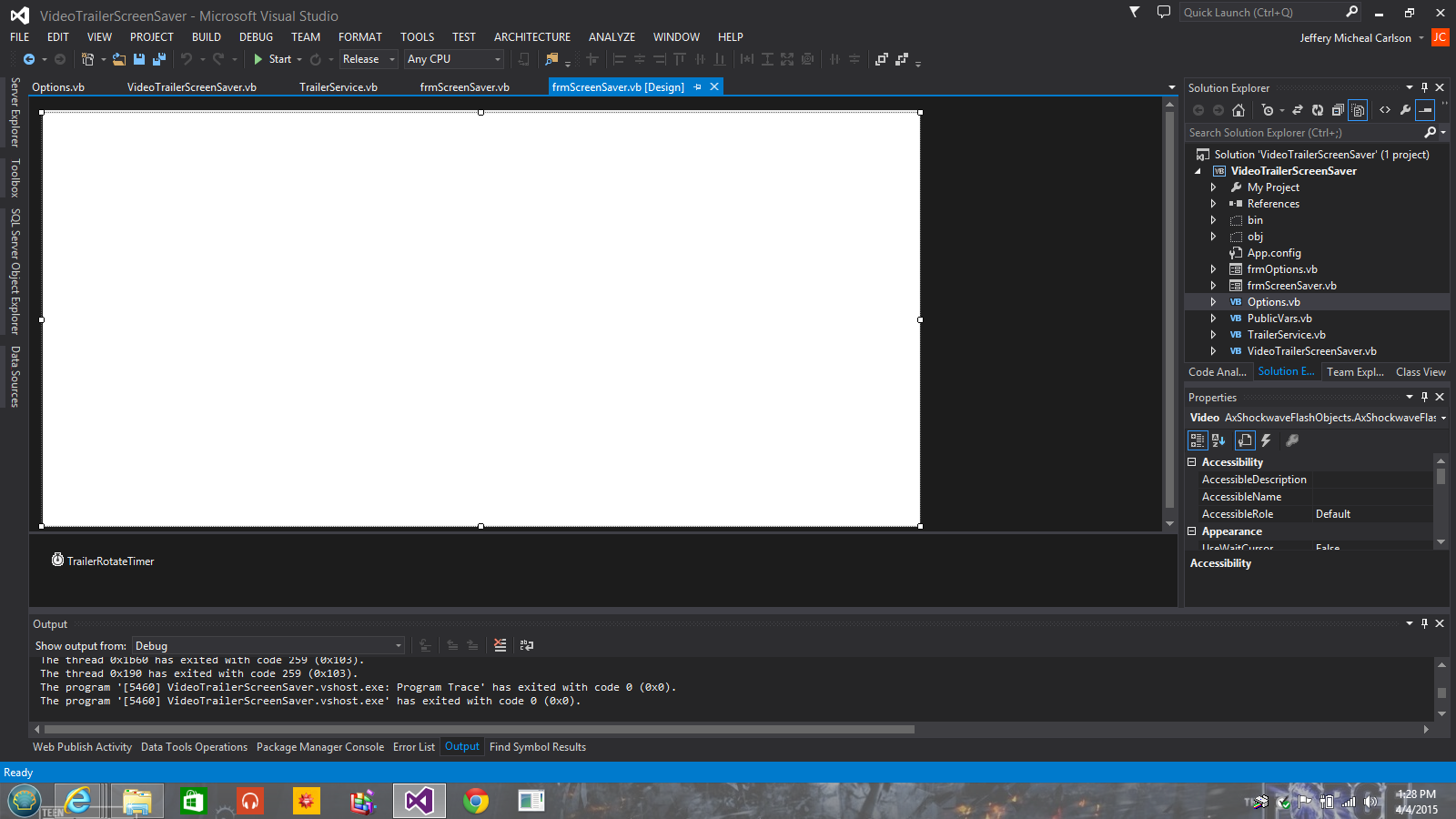Image resolution: width=1456 pixels, height=819 pixels.
Task: Click the View Code icon in Solution Explorer
Action: click(x=1385, y=110)
